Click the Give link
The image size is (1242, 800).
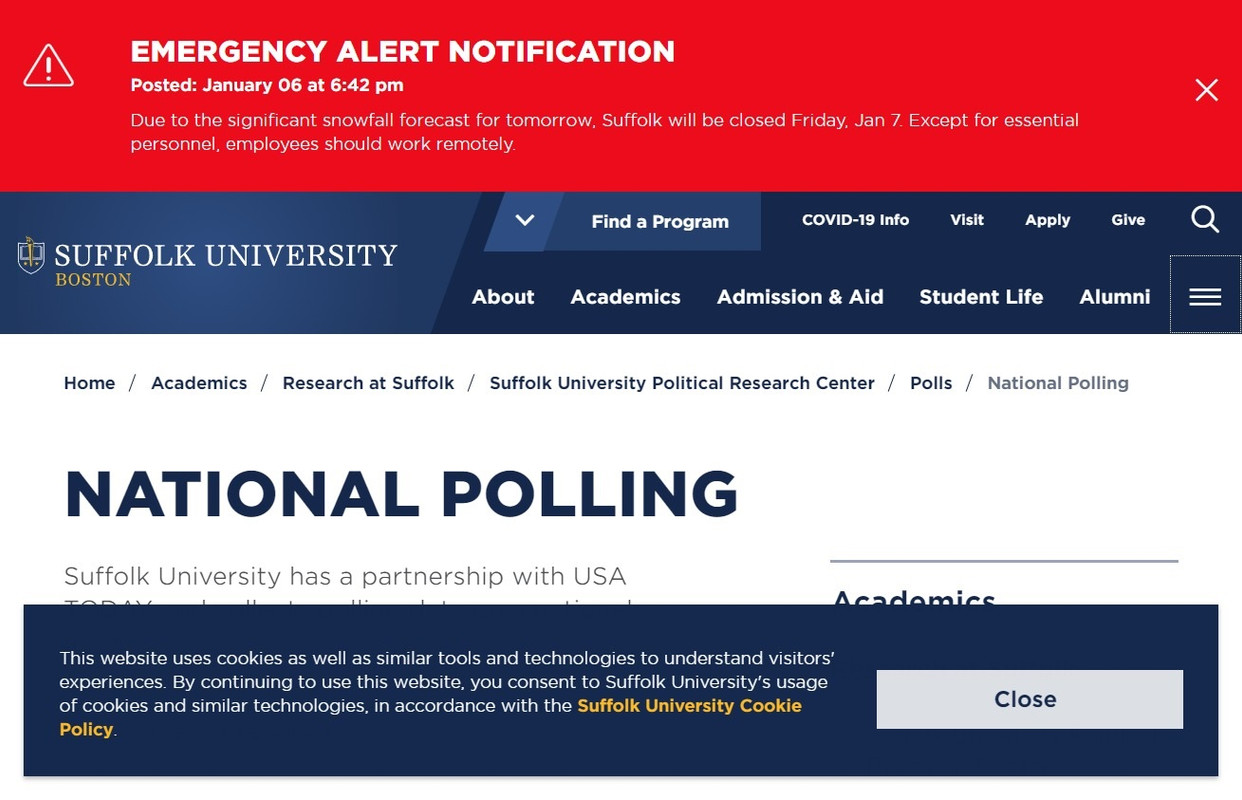tap(1128, 220)
